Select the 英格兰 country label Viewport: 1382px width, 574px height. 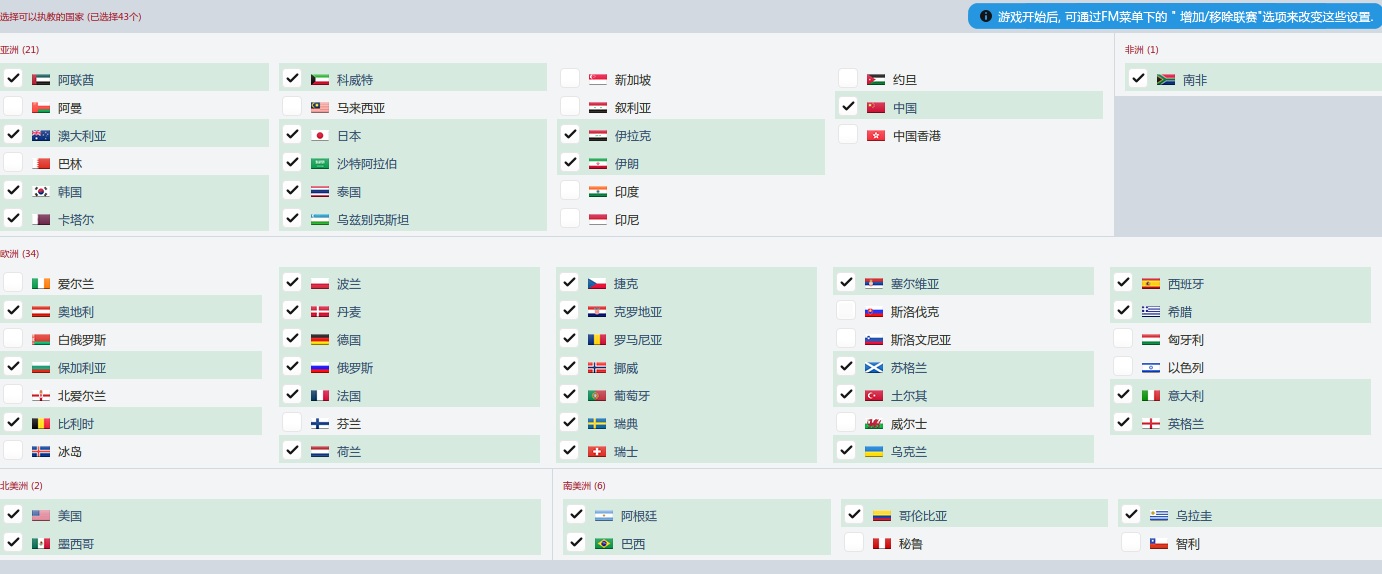[1186, 424]
